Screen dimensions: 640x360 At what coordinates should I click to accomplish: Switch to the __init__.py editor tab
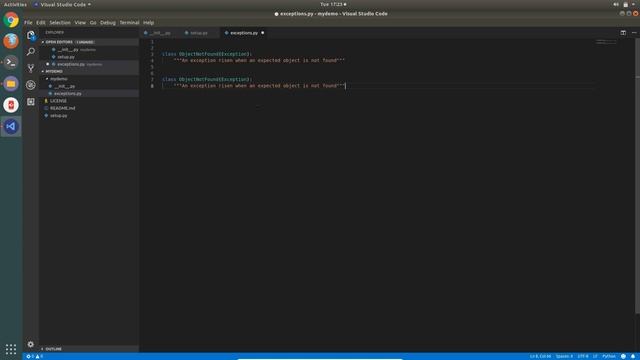tap(160, 33)
